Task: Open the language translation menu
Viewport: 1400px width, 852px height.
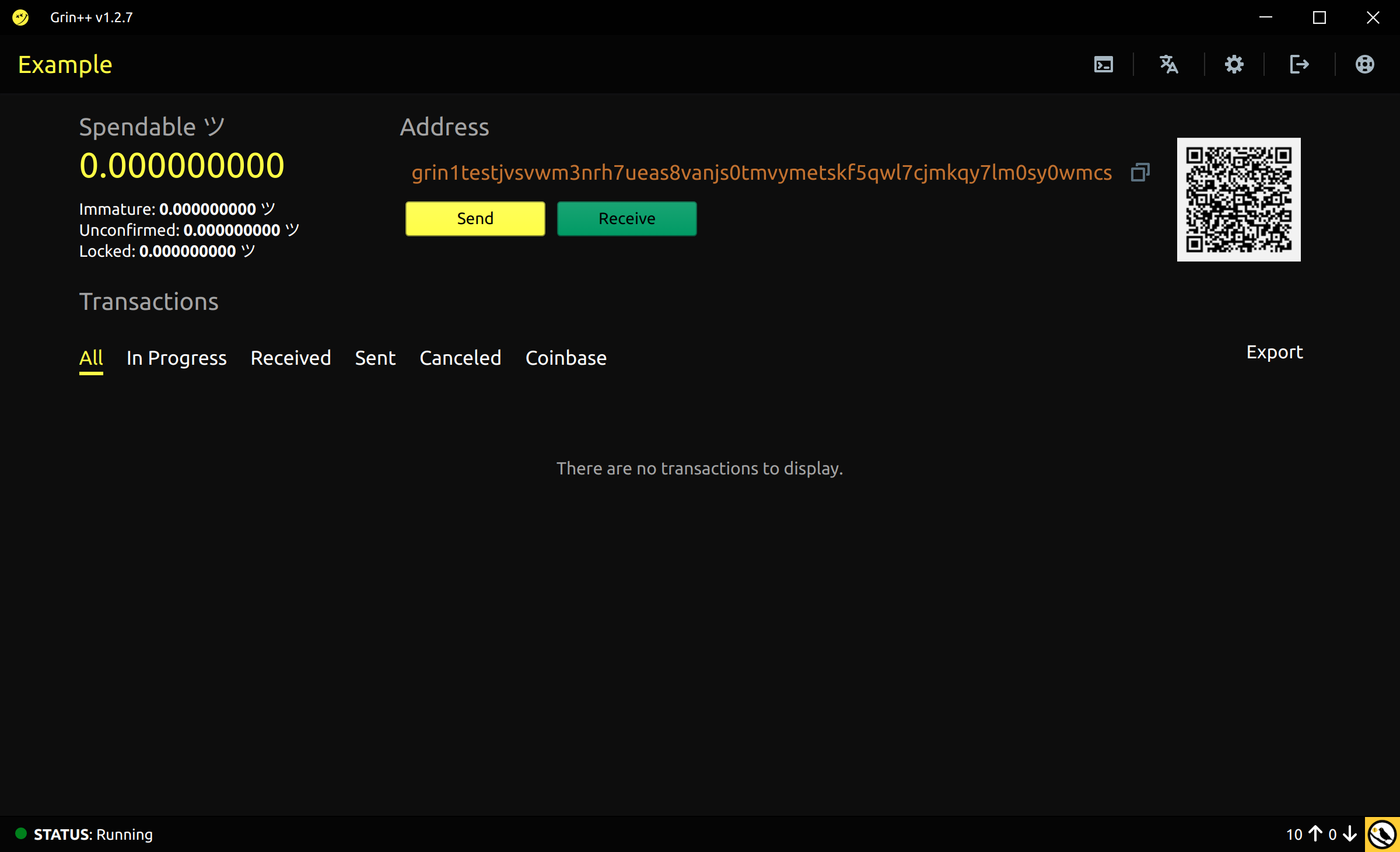Action: pos(1168,64)
